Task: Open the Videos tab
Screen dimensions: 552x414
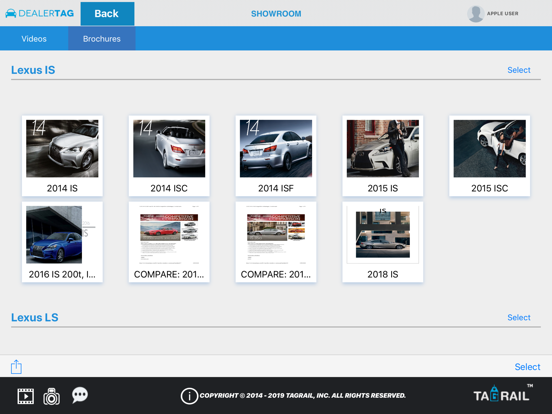Action: click(x=34, y=39)
